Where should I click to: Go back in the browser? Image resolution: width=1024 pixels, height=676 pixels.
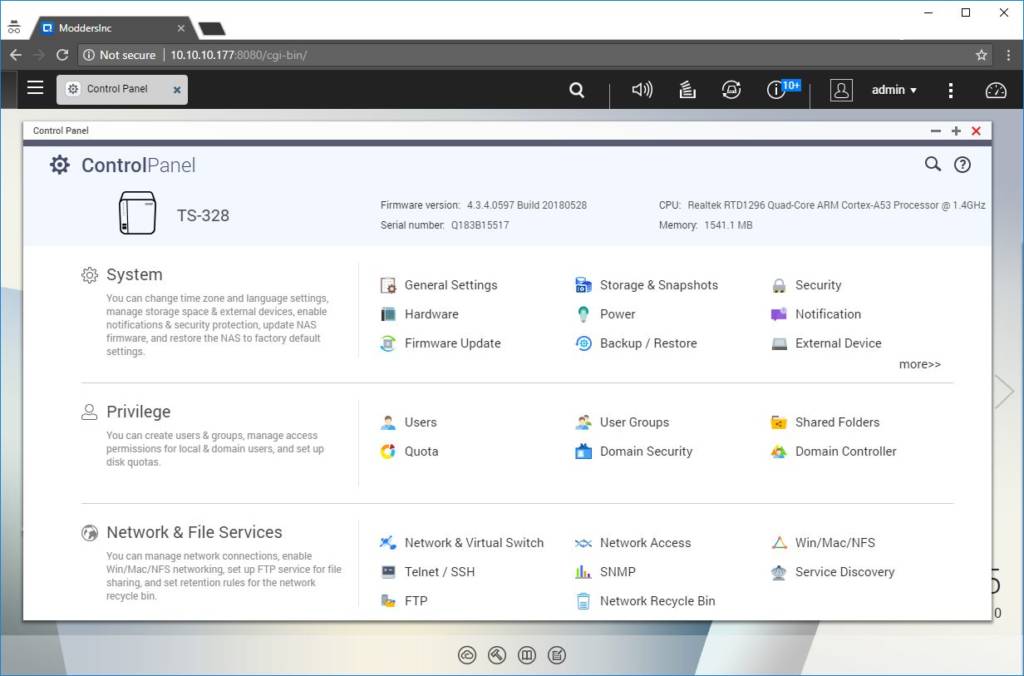tap(16, 55)
